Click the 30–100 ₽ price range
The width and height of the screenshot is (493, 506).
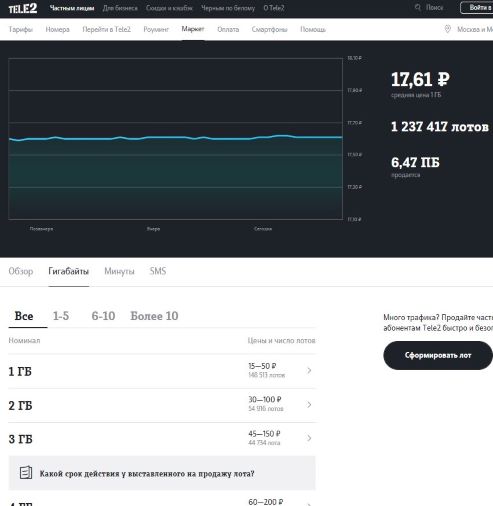coord(265,399)
